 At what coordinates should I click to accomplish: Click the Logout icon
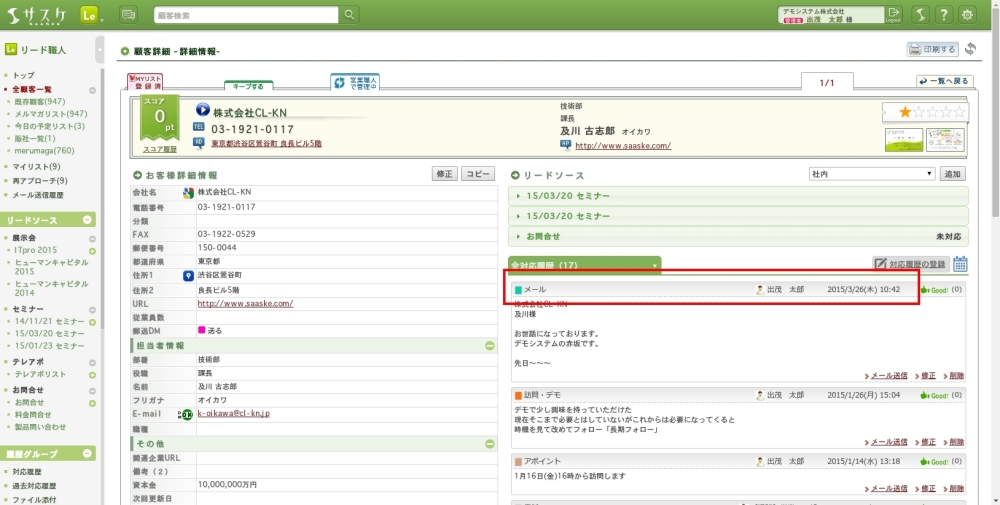893,14
